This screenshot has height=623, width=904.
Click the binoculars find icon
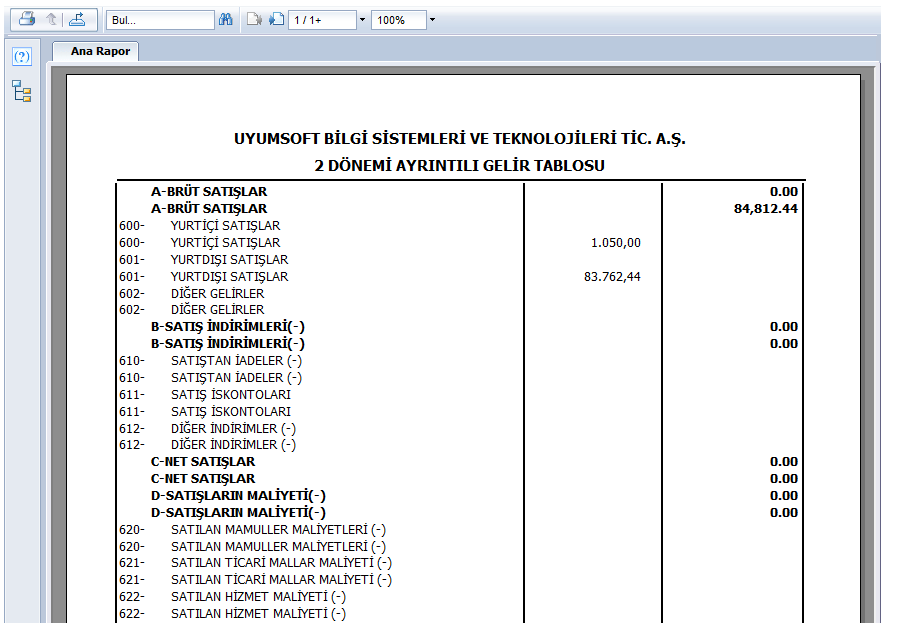pos(226,20)
